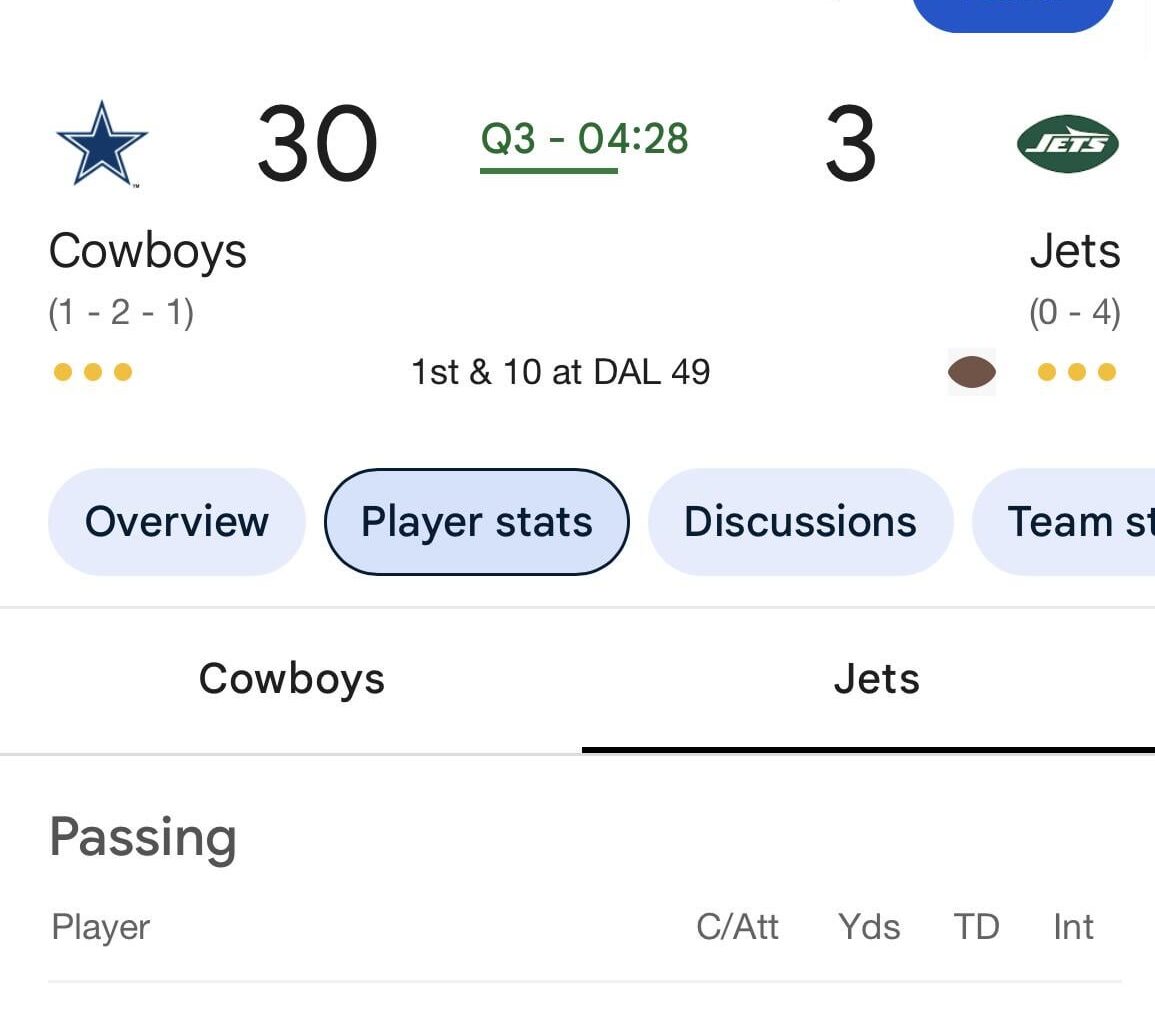The height and width of the screenshot is (1024, 1155).
Task: Tap the Dallas Cowboys star logo
Action: click(x=102, y=143)
